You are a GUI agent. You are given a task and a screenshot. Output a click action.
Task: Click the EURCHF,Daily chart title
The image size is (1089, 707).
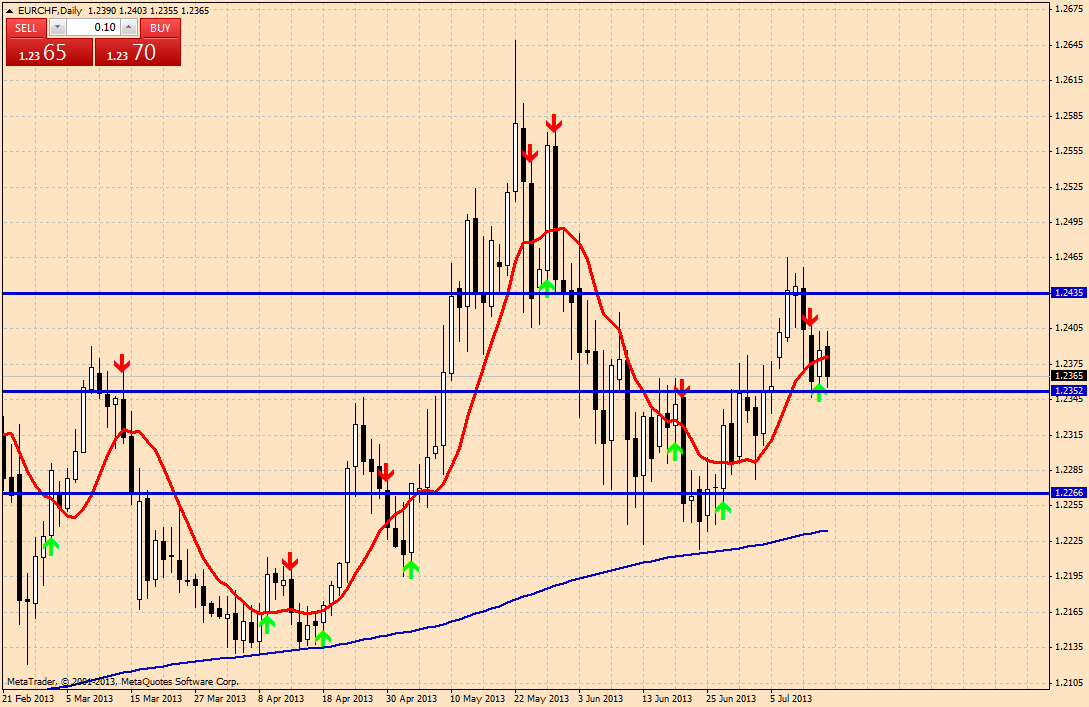(x=50, y=10)
